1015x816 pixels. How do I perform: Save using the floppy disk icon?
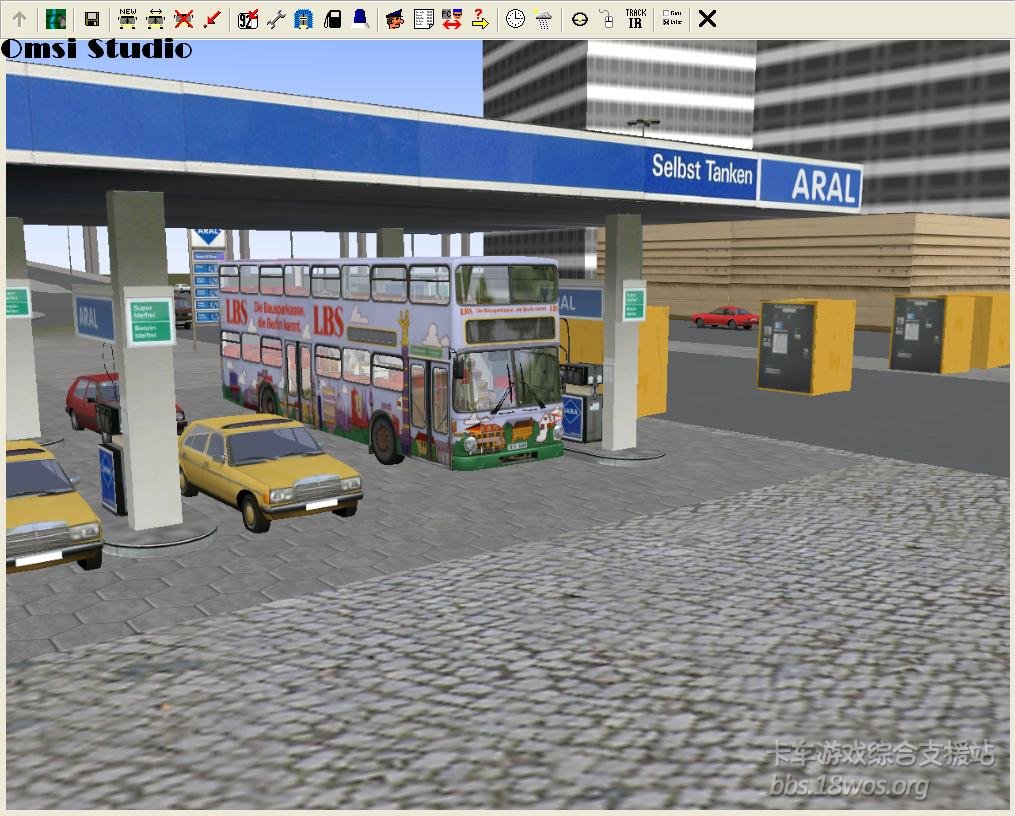pyautogui.click(x=92, y=19)
